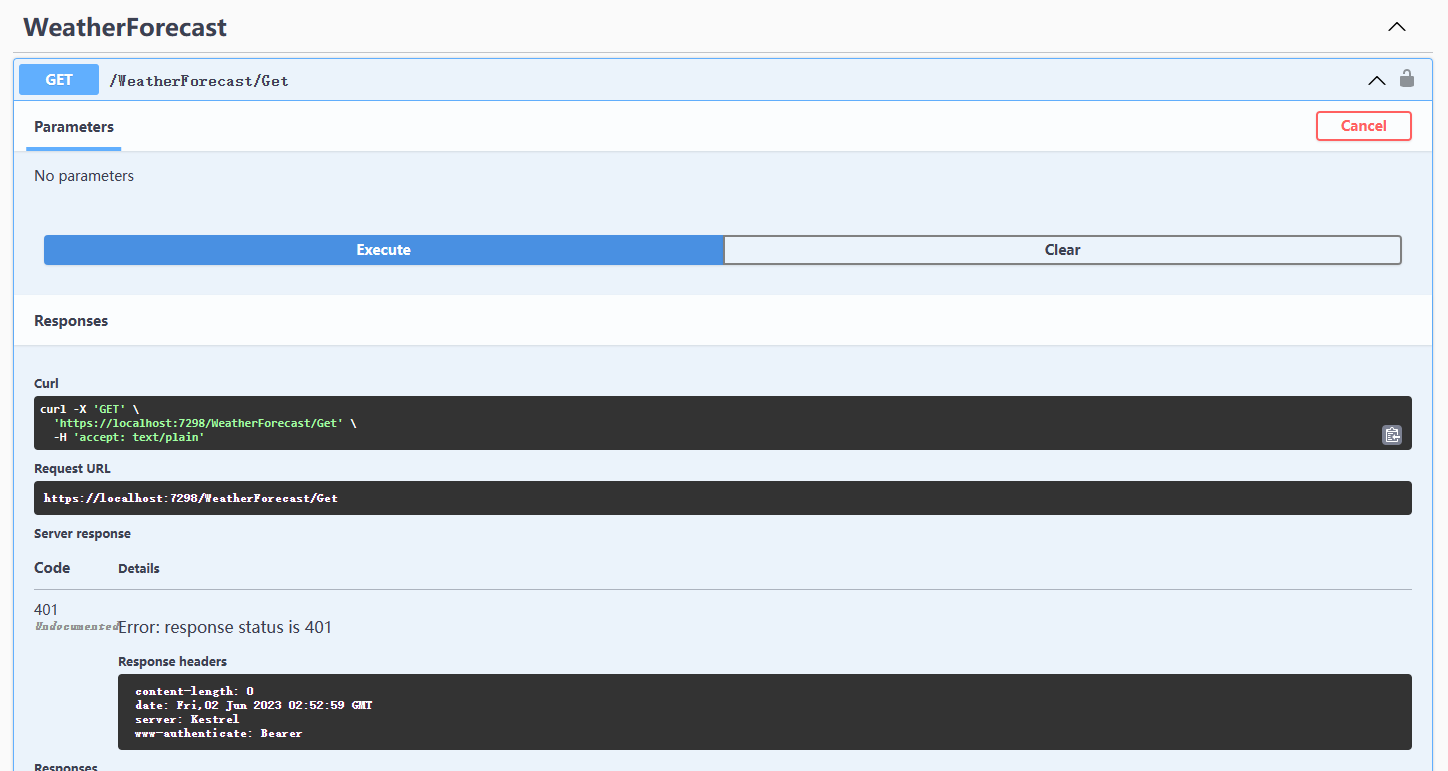
Task: Click the curl -X 'GET' line
Action: coord(90,409)
